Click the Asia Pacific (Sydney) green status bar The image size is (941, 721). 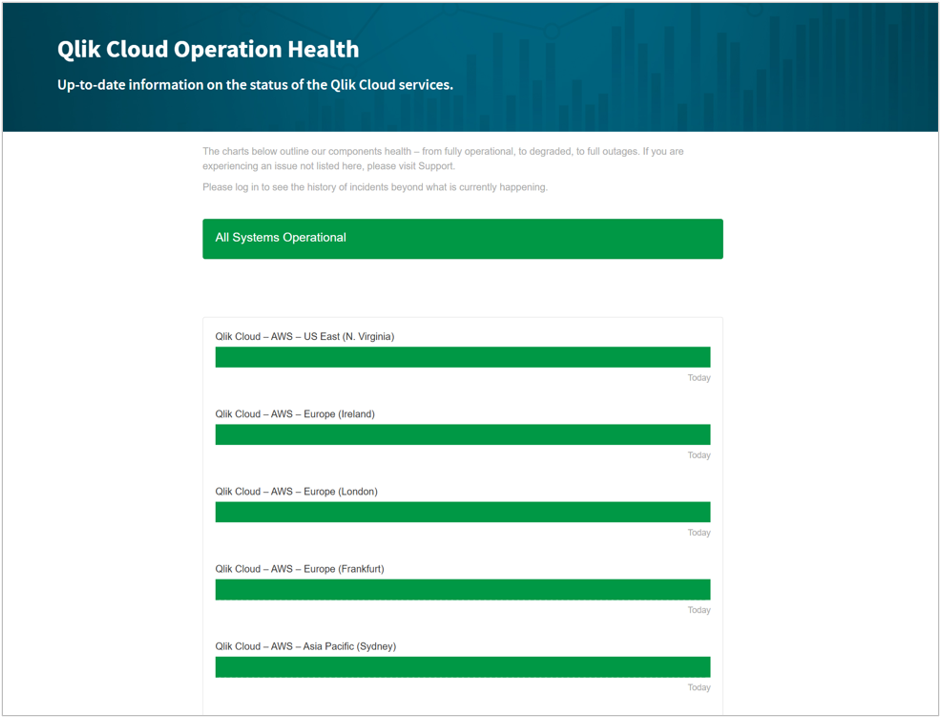[462, 667]
